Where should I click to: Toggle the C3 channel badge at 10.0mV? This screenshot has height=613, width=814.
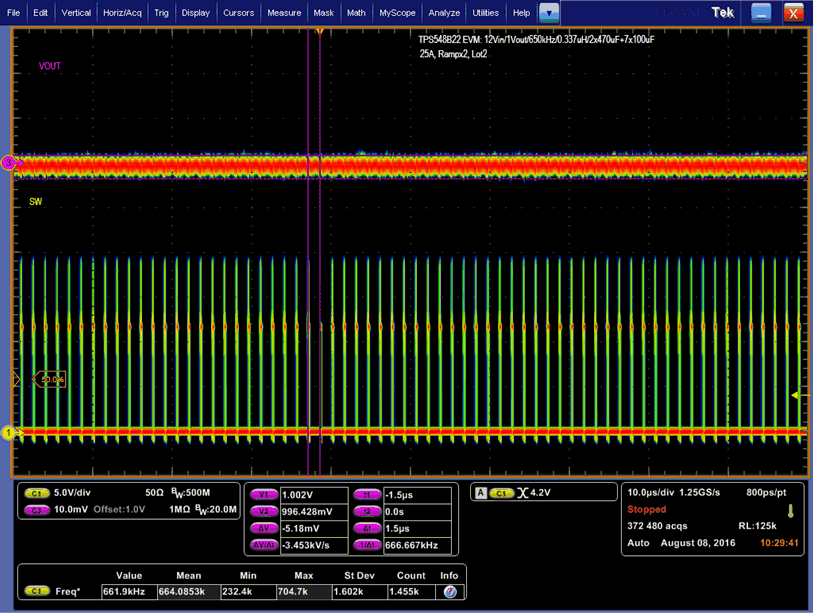37,510
